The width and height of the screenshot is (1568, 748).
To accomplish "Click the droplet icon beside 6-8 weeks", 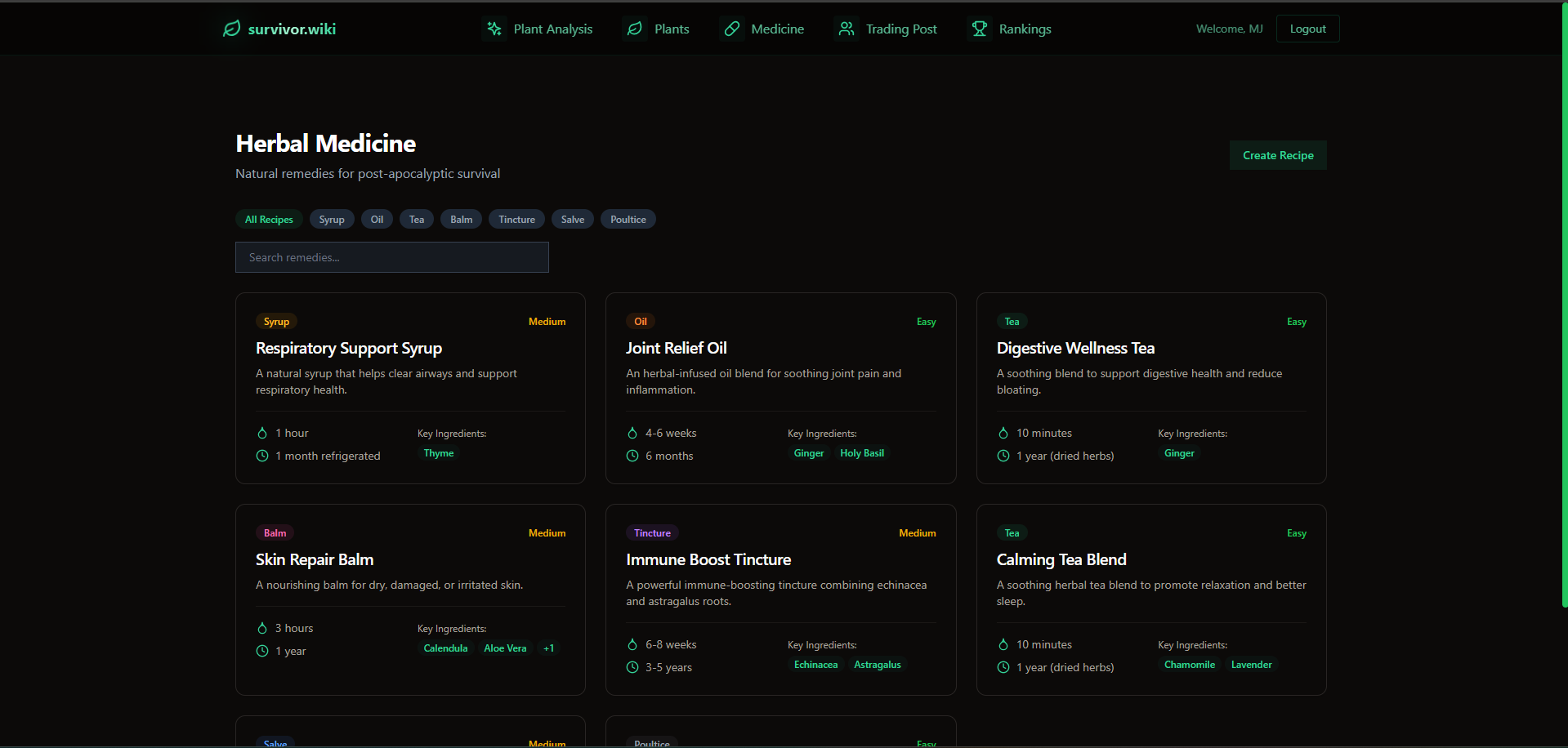I will tap(632, 644).
